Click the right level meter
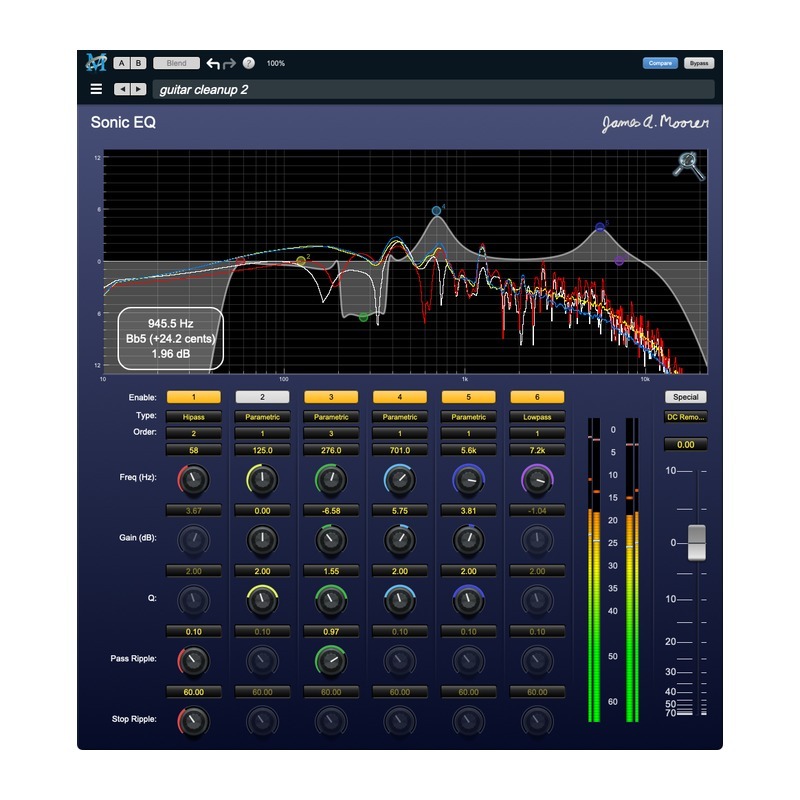Viewport: 800px width, 800px height. pyautogui.click(x=632, y=570)
